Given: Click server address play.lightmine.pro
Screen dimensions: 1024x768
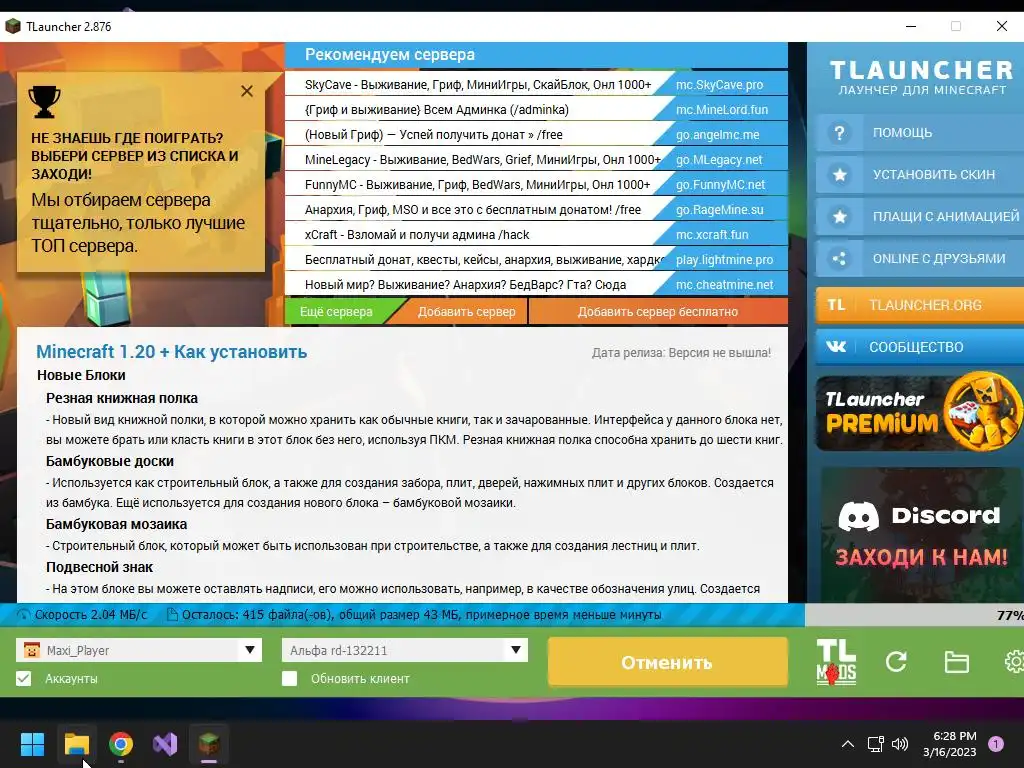Looking at the screenshot, I should tap(724, 260).
